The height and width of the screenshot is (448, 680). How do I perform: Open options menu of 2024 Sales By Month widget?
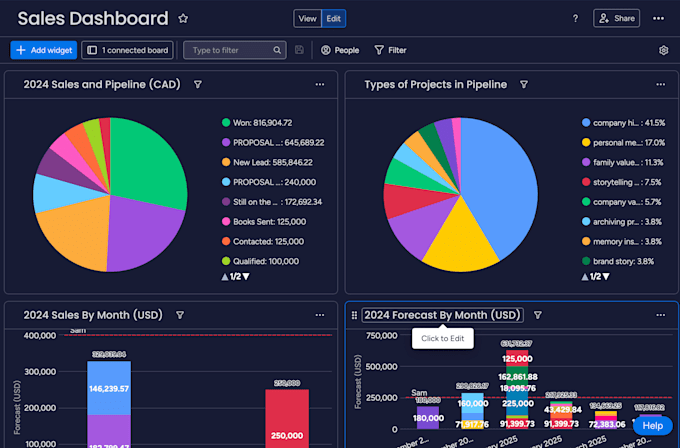pyautogui.click(x=320, y=315)
